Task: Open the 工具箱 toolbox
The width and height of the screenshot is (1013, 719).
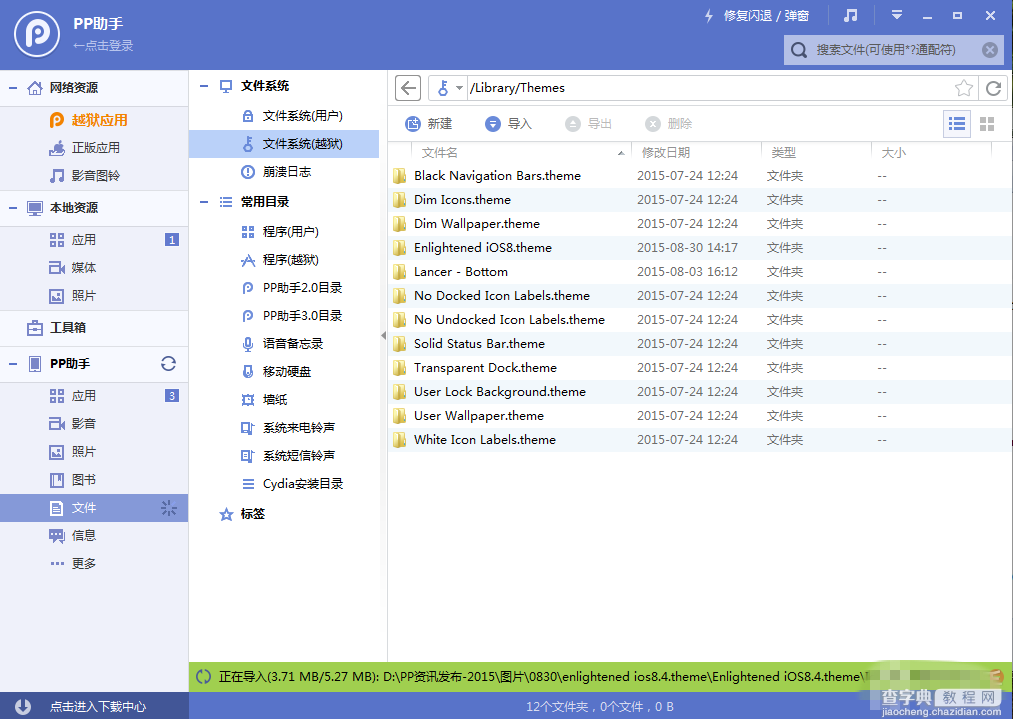Action: pos(94,328)
